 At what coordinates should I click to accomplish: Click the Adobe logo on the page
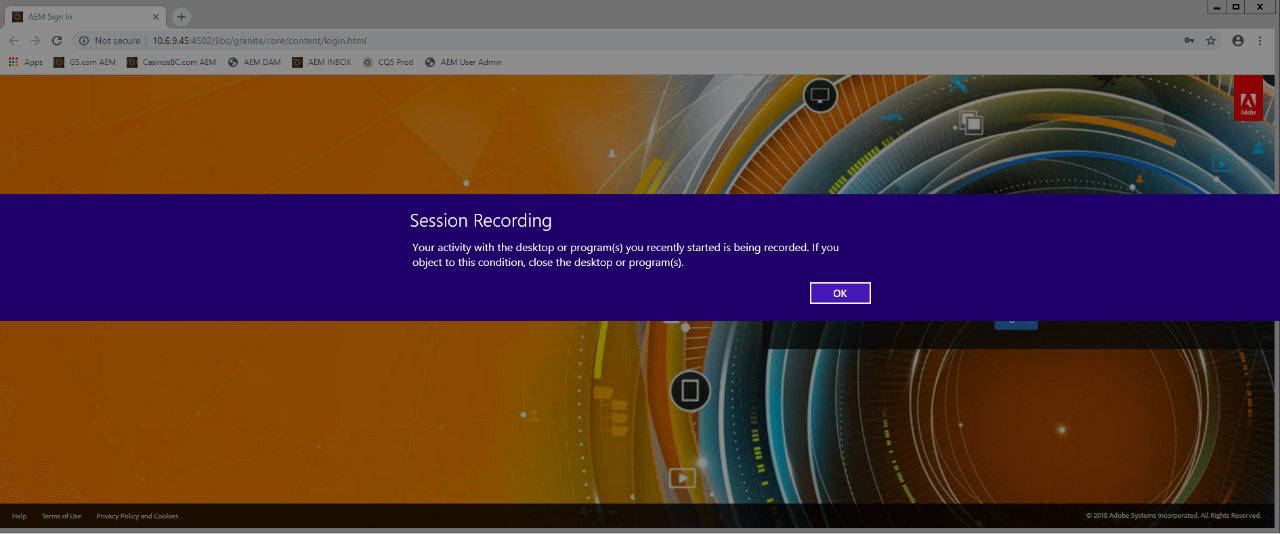coord(1248,98)
